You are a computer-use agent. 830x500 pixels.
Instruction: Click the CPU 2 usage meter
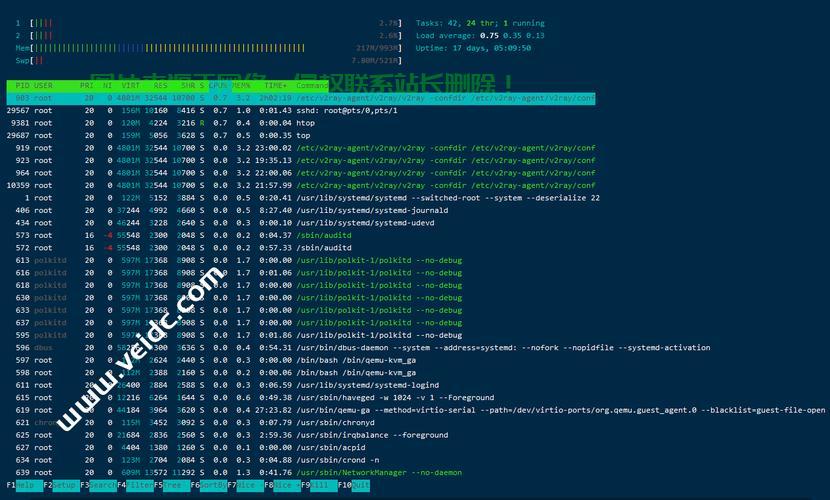click(209, 35)
